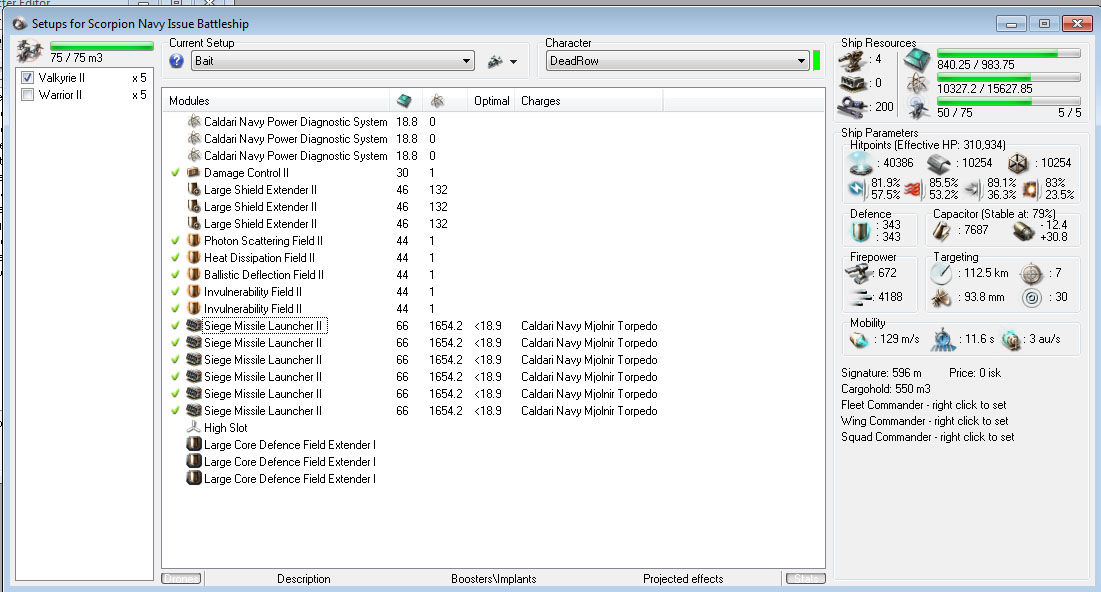Select the Optimal column header
The width and height of the screenshot is (1101, 592).
[492, 101]
